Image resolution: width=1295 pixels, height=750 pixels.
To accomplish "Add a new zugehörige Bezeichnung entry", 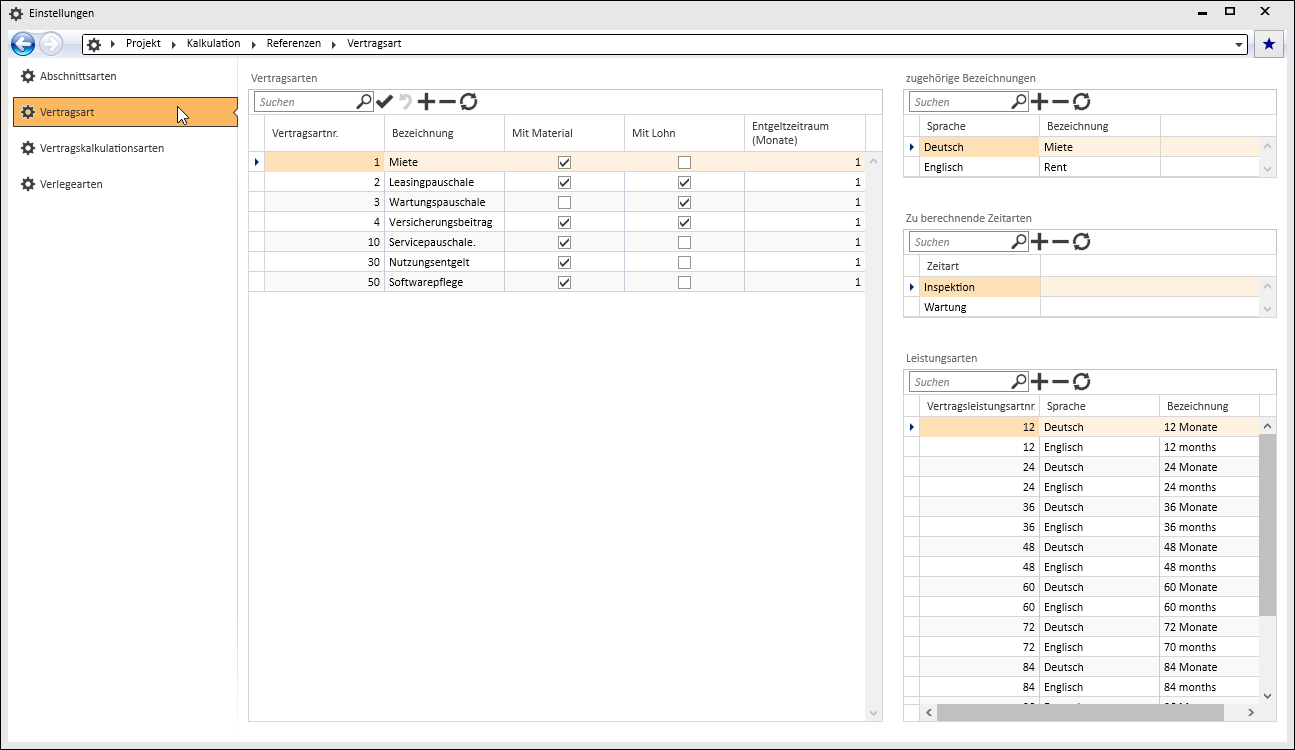I will [1039, 101].
